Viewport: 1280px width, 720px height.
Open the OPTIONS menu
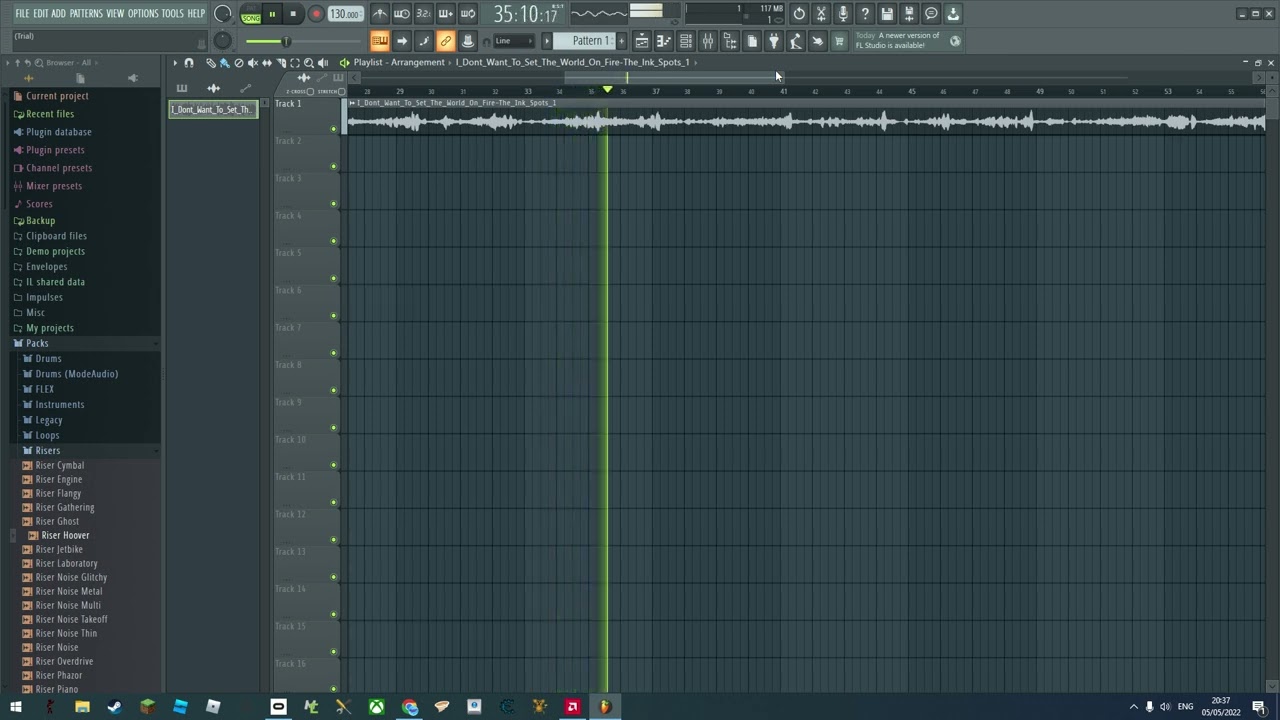pyautogui.click(x=143, y=14)
